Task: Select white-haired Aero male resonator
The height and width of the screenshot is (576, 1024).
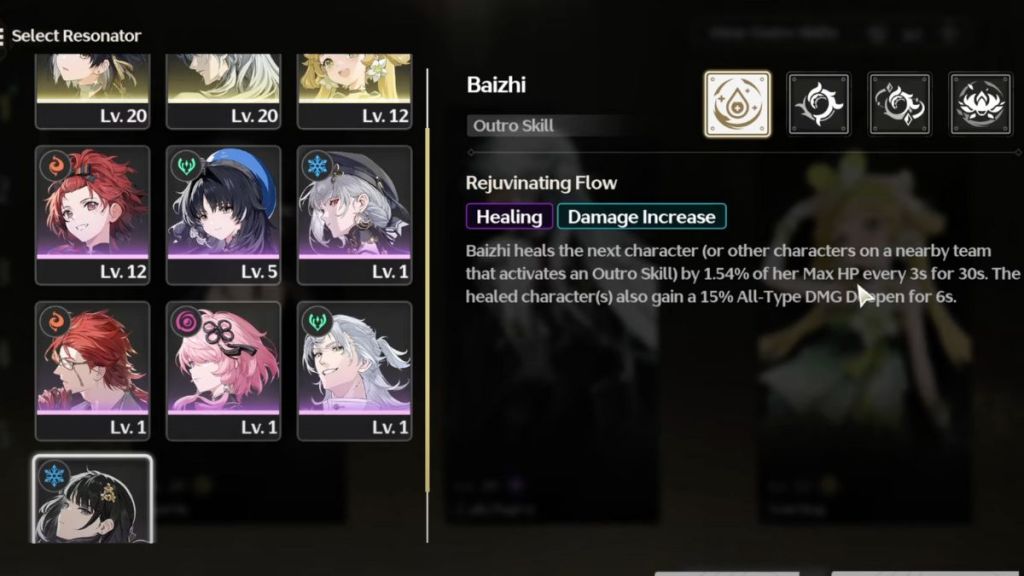Action: click(355, 371)
